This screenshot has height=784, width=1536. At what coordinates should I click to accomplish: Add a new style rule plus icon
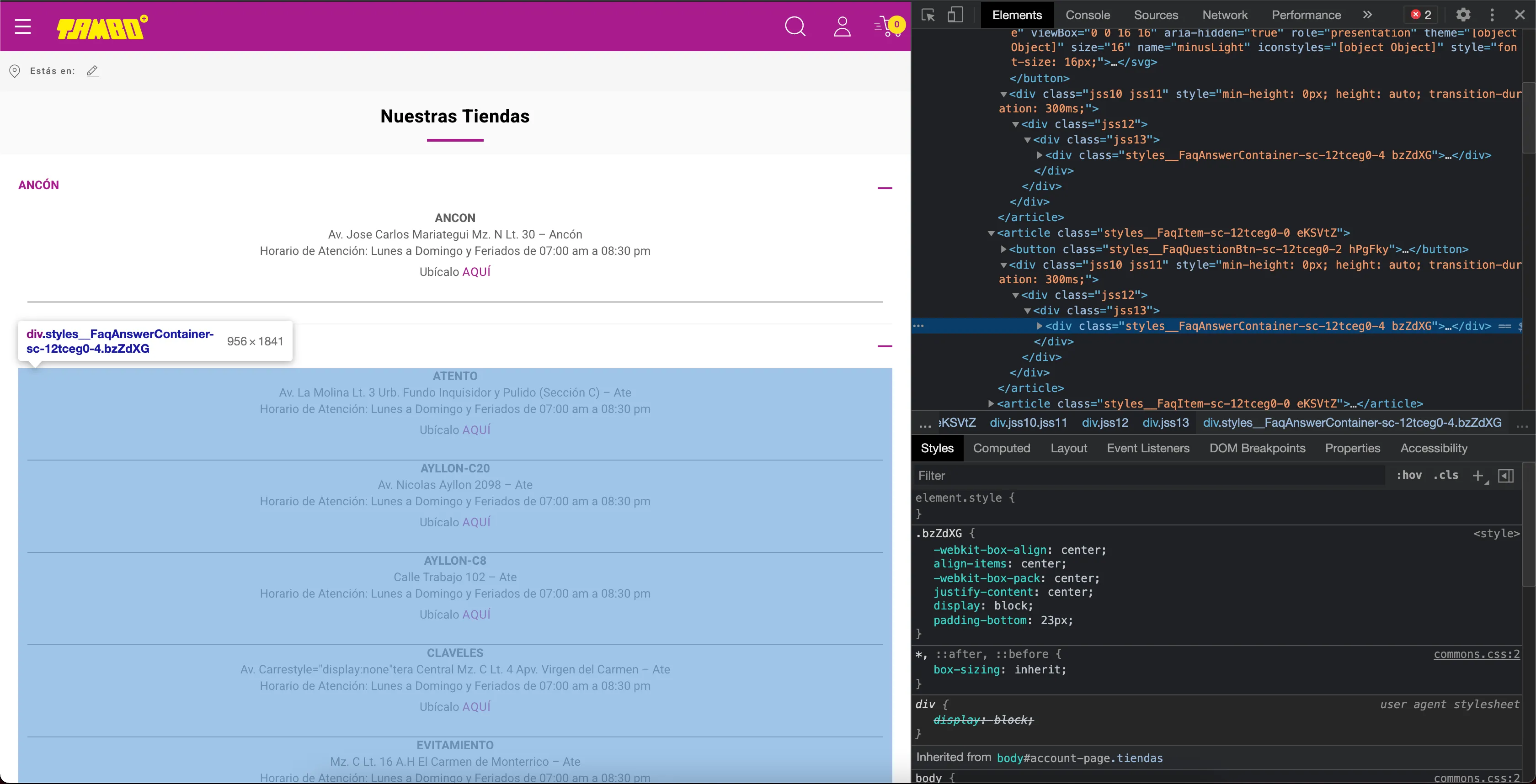[1477, 476]
